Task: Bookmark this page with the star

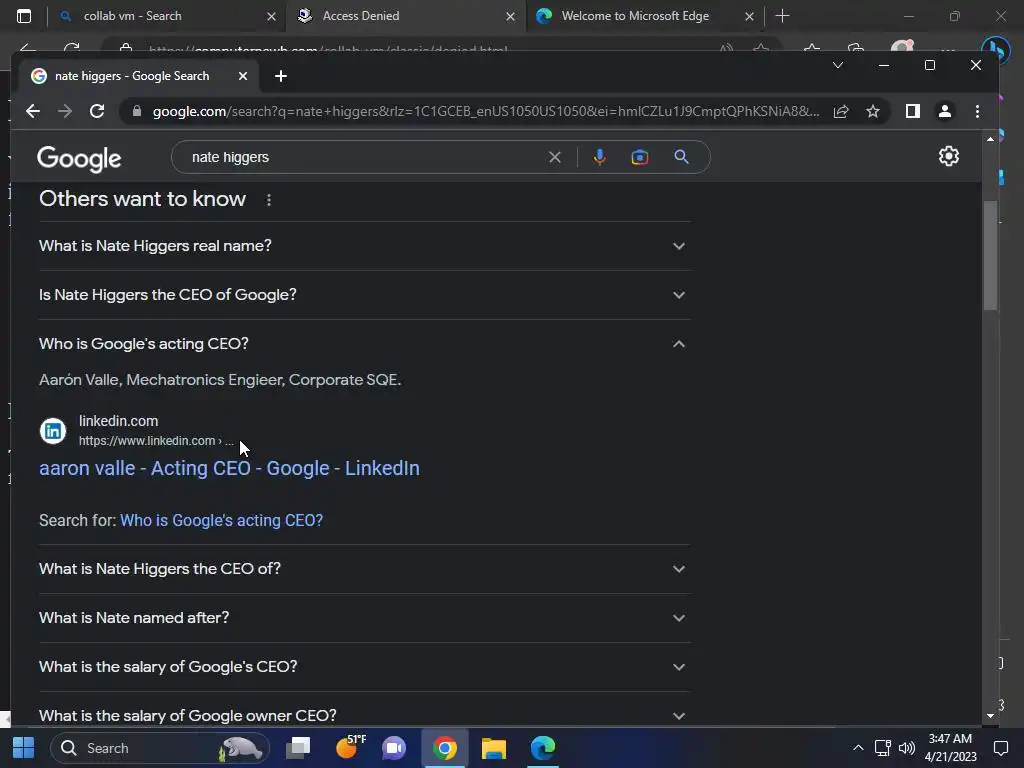Action: (872, 112)
